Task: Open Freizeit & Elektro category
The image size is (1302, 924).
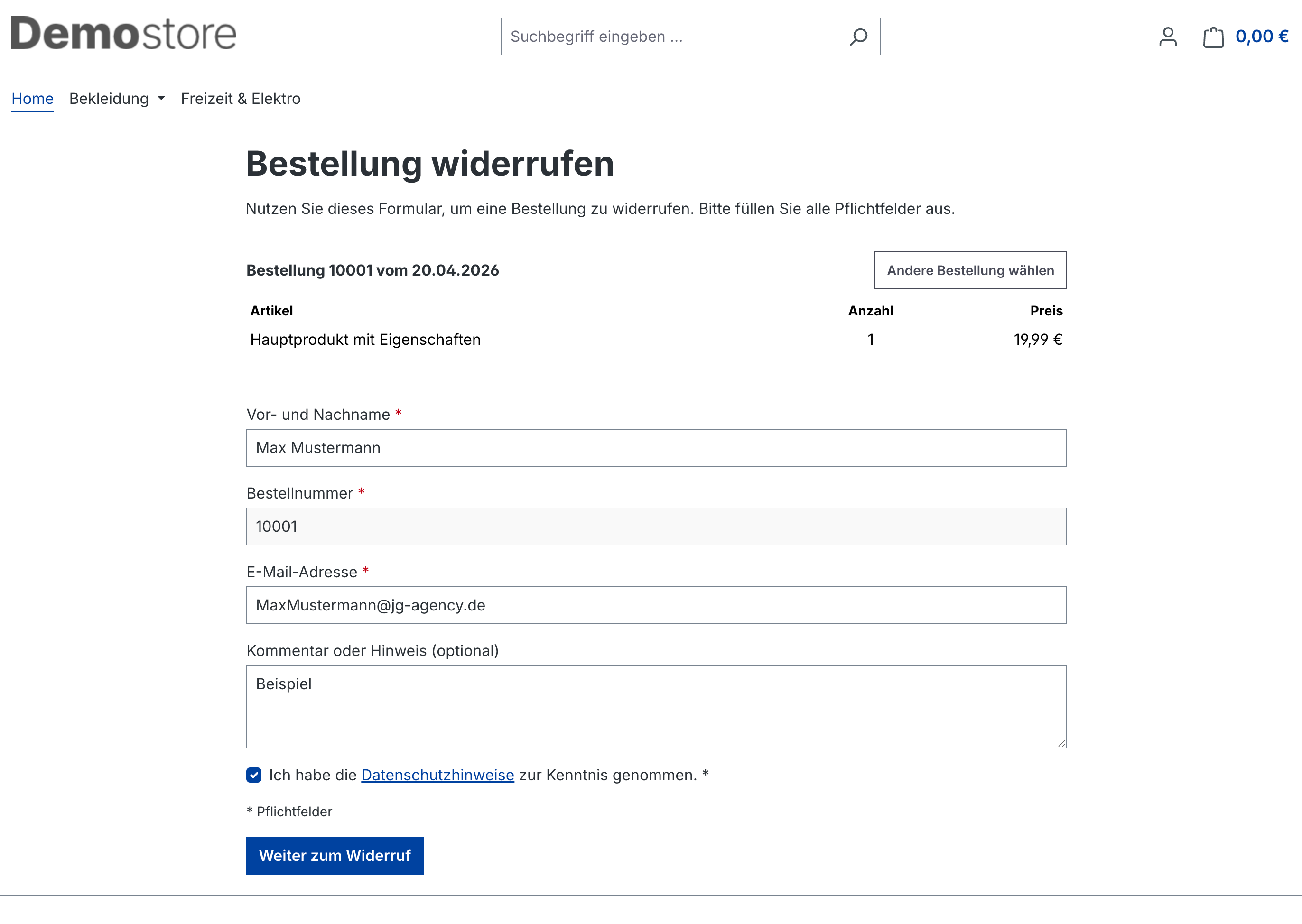Action: point(240,99)
